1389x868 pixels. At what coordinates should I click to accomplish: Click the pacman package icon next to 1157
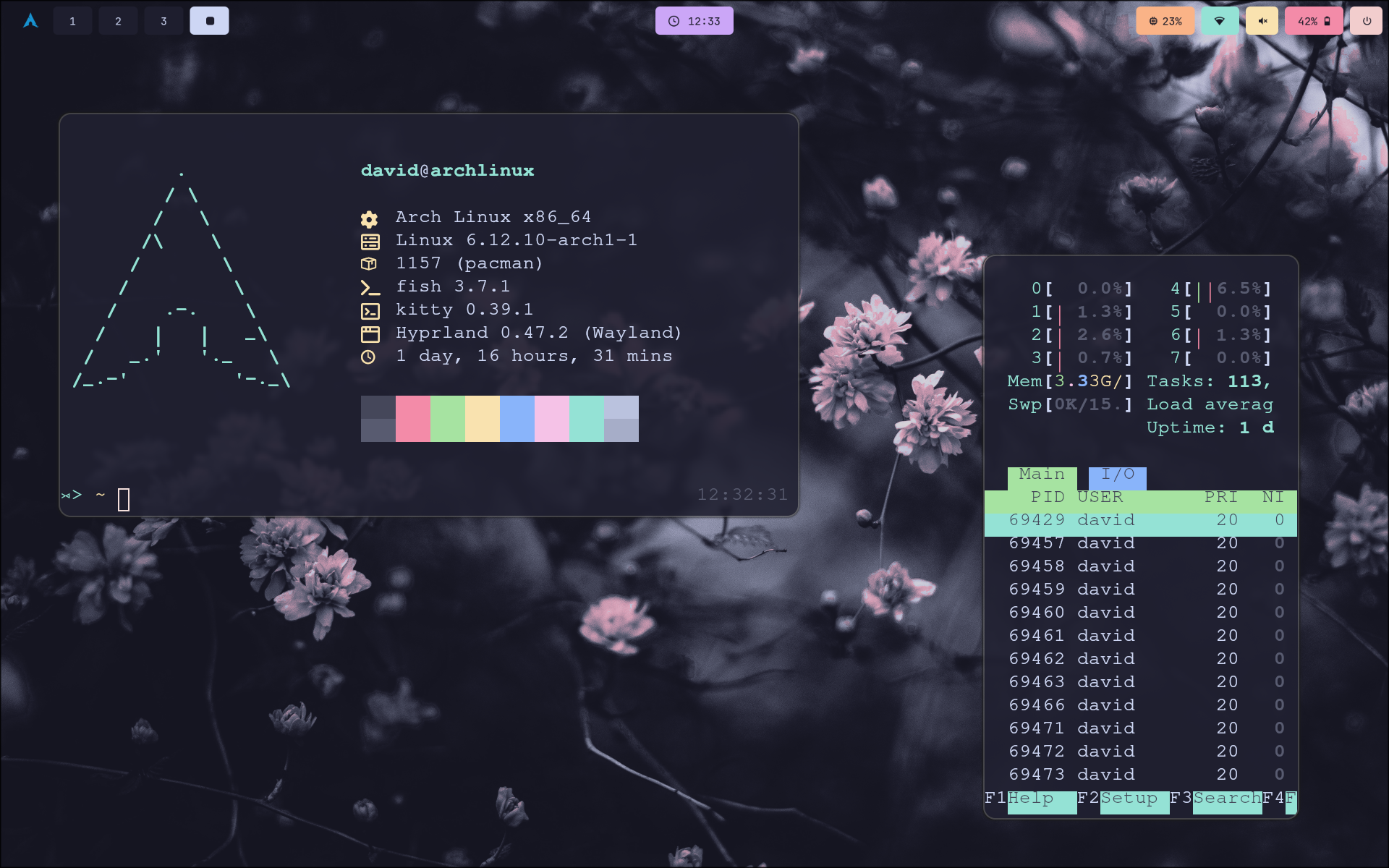pyautogui.click(x=370, y=263)
